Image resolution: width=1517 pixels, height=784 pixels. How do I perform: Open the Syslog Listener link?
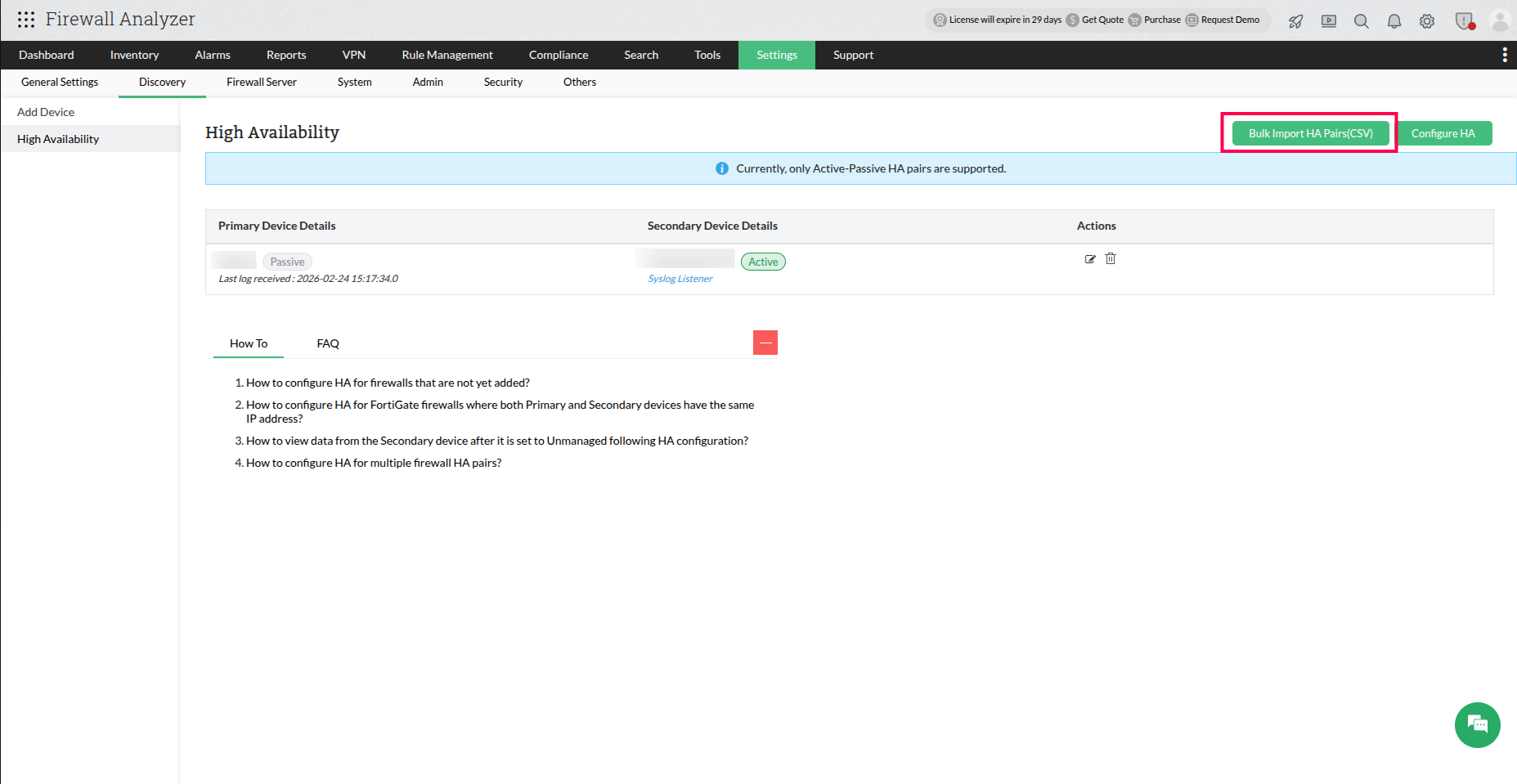(x=680, y=278)
